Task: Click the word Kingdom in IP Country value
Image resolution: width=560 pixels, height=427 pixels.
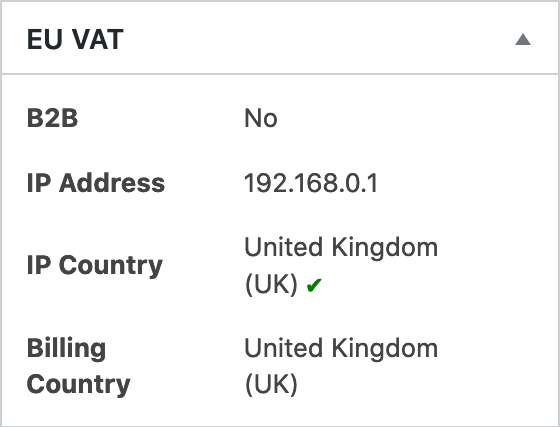Action: pyautogui.click(x=385, y=248)
